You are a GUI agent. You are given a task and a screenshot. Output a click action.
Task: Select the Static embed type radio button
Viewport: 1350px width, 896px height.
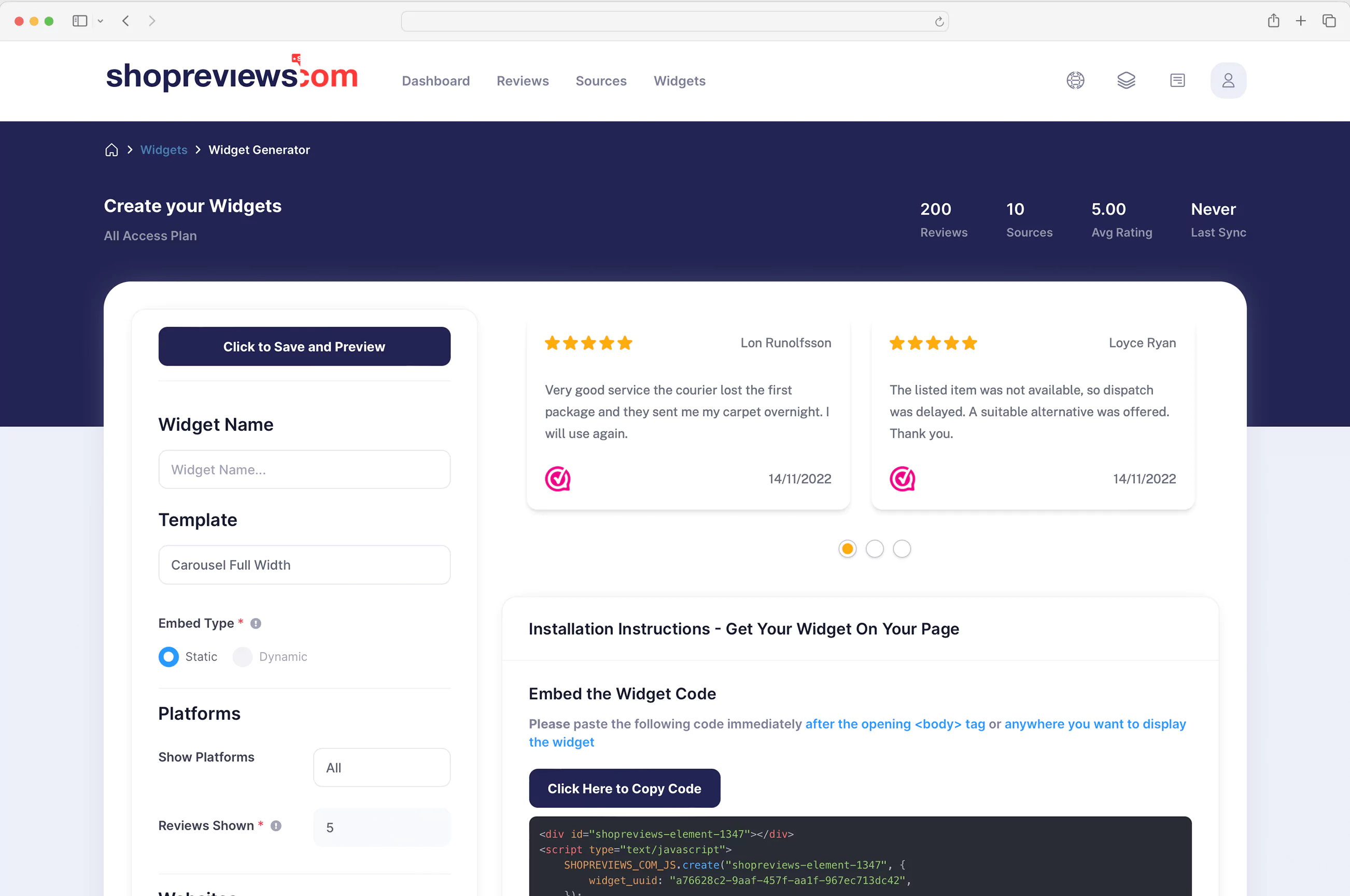[x=168, y=656]
